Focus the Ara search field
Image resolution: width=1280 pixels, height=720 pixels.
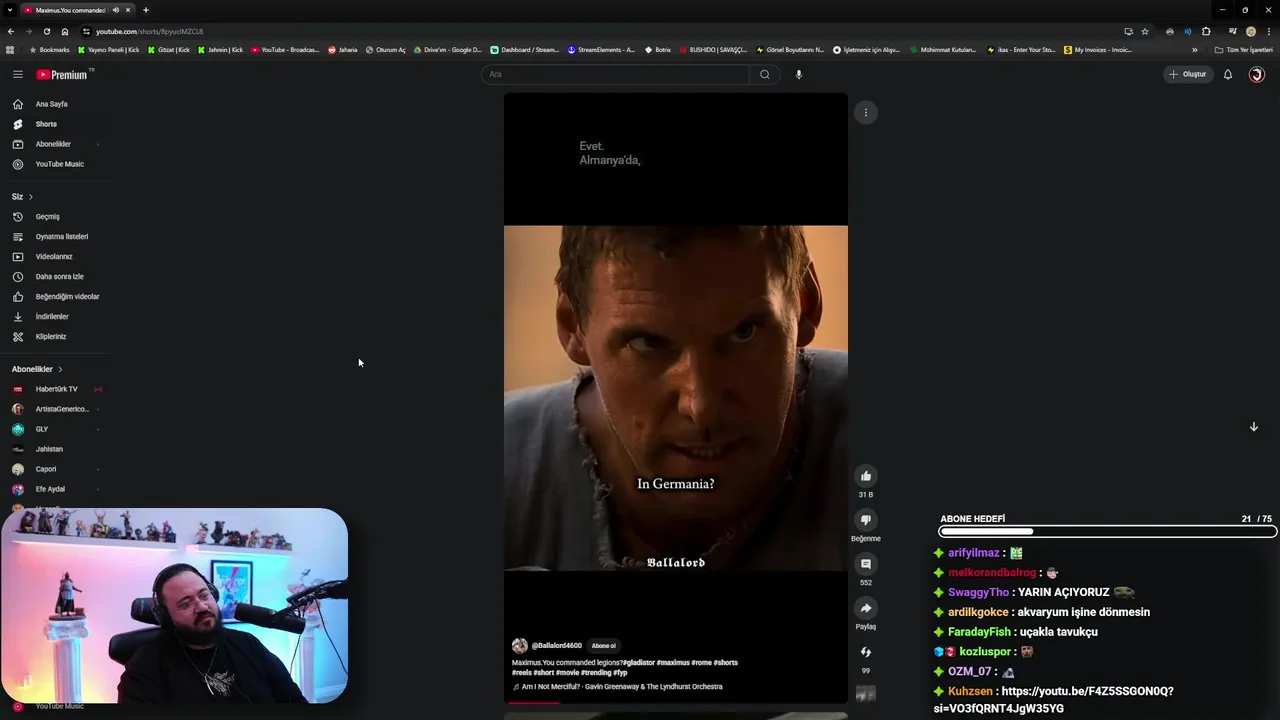click(615, 74)
